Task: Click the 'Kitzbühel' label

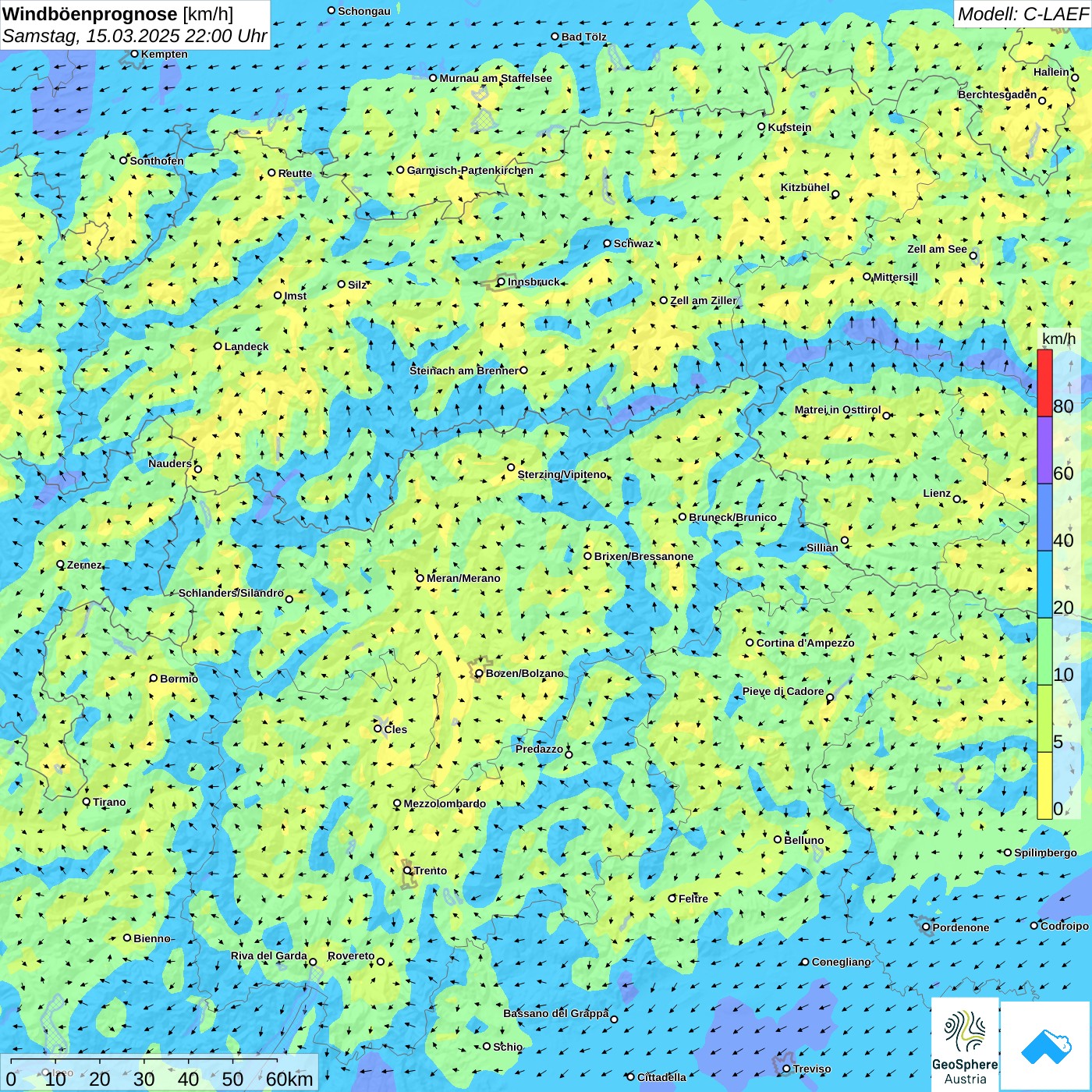Action: pyautogui.click(x=805, y=187)
